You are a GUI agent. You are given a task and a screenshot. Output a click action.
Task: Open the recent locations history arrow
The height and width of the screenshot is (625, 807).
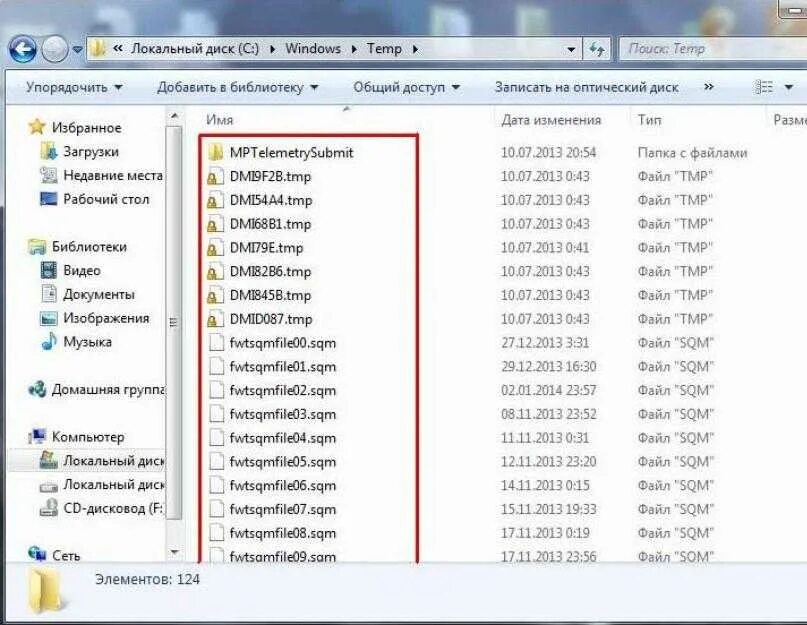pyautogui.click(x=77, y=50)
